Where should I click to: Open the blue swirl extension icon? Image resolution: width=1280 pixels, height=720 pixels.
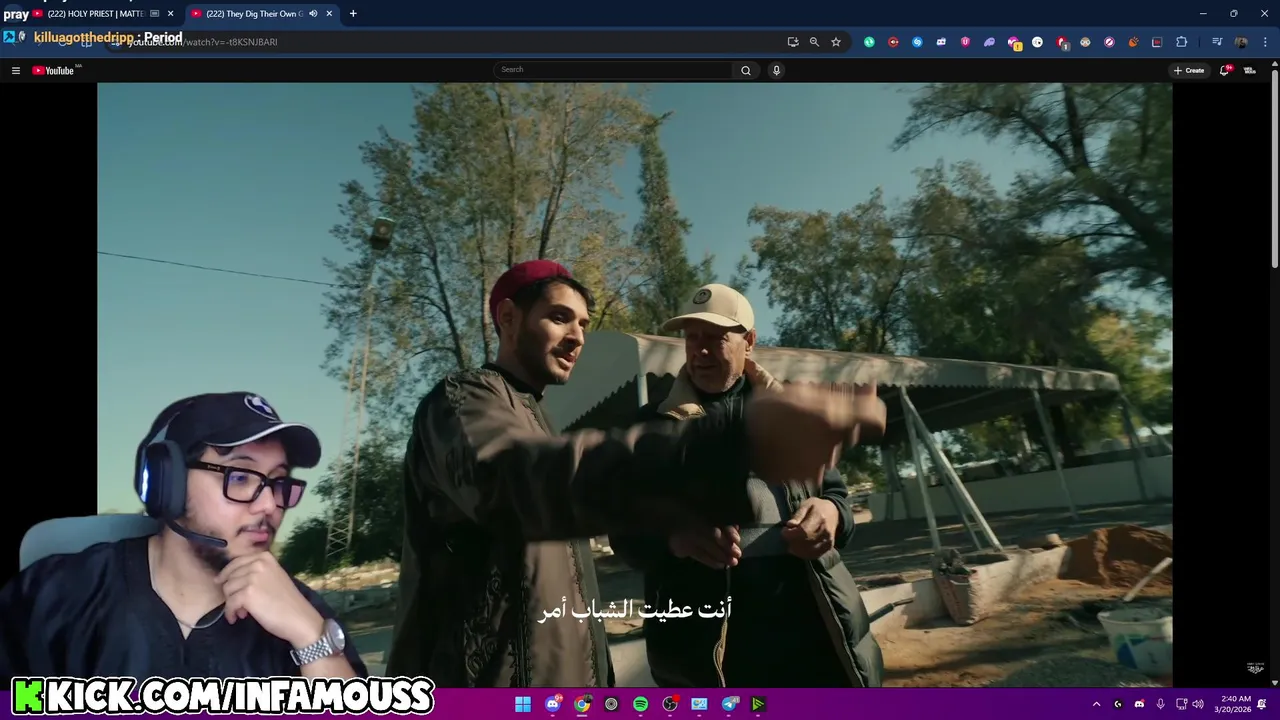[x=917, y=42]
